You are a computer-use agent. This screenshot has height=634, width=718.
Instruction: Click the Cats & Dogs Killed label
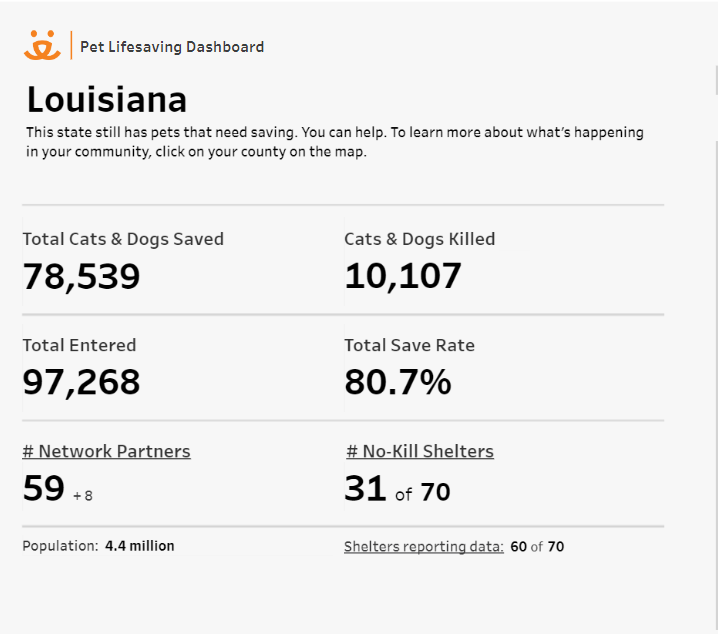tap(420, 239)
